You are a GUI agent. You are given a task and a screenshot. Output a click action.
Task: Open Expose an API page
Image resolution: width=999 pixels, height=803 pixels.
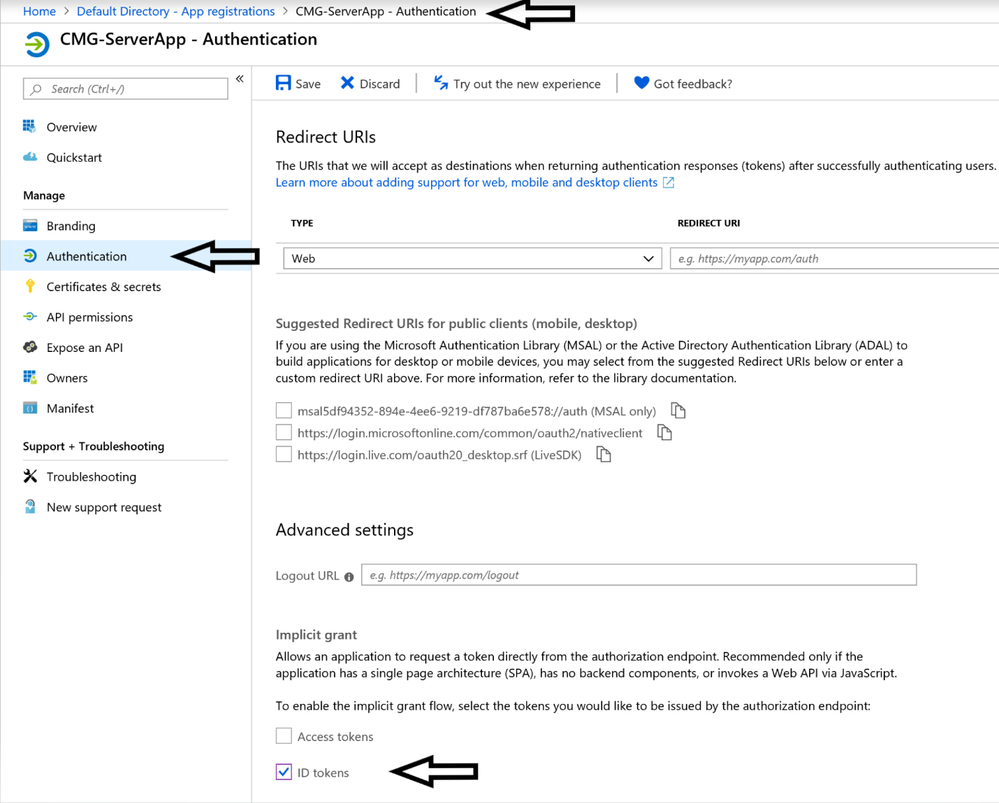(x=85, y=347)
